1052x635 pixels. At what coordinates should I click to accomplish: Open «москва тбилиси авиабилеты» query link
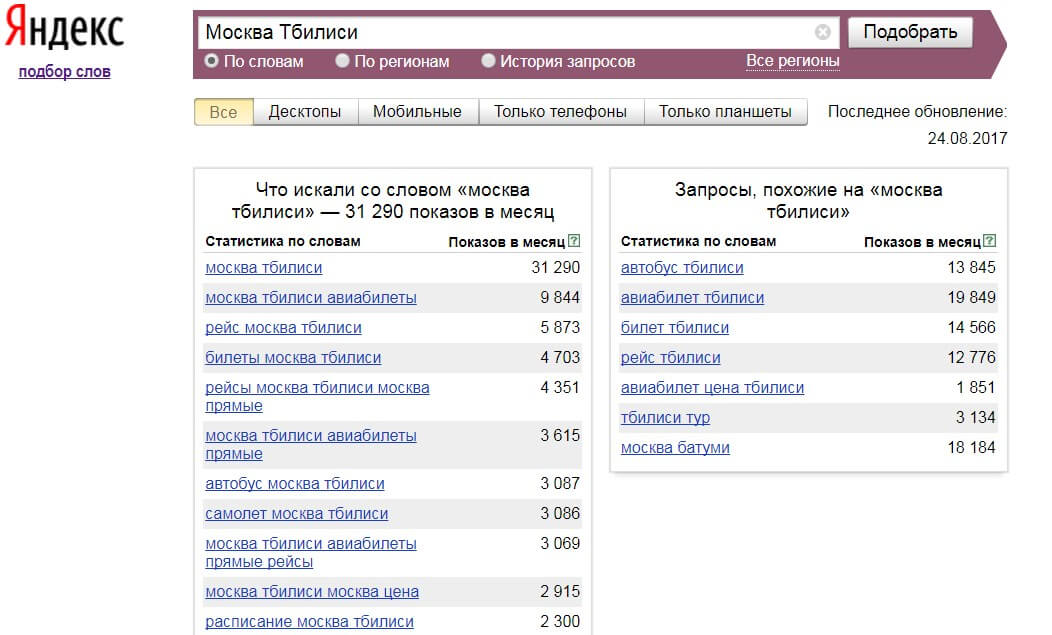pos(311,297)
